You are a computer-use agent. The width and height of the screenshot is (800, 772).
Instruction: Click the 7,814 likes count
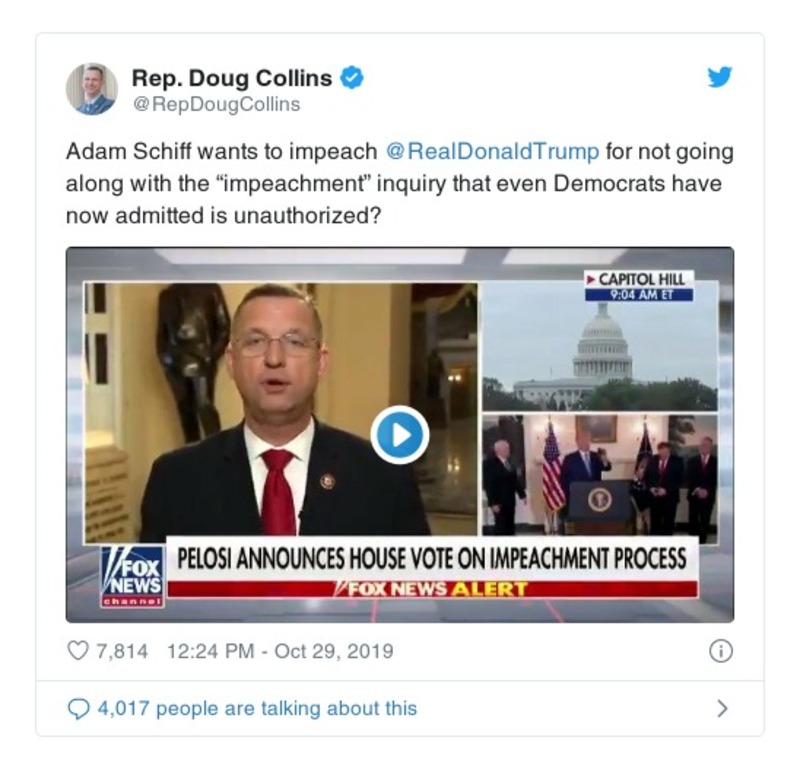click(122, 651)
